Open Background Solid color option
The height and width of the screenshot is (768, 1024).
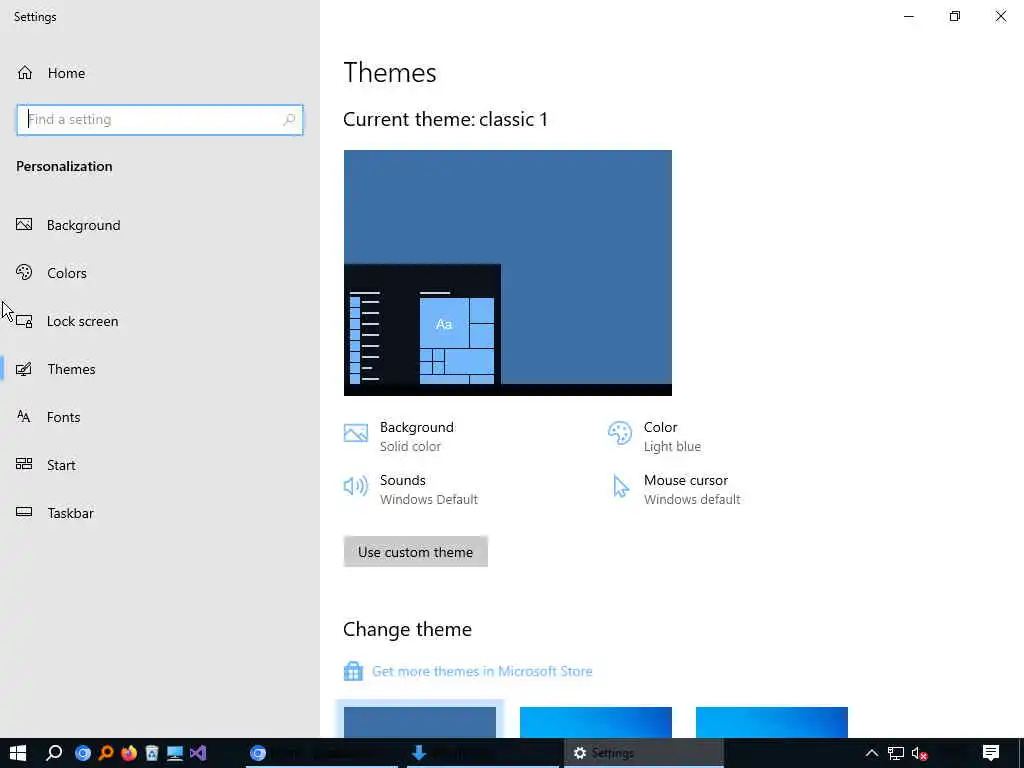(417, 436)
